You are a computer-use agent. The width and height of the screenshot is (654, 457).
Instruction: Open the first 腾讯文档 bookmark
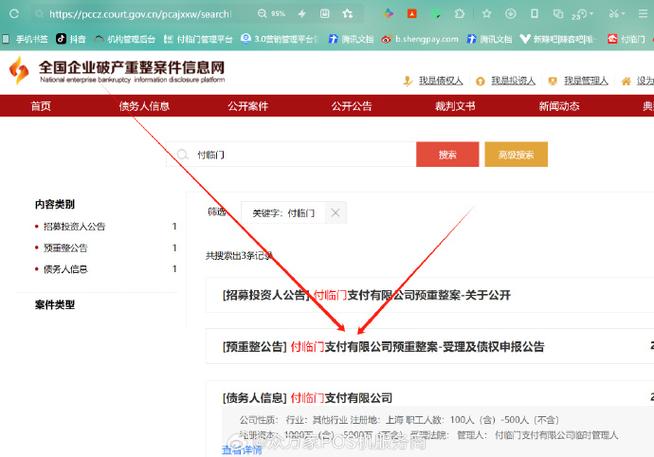point(351,39)
